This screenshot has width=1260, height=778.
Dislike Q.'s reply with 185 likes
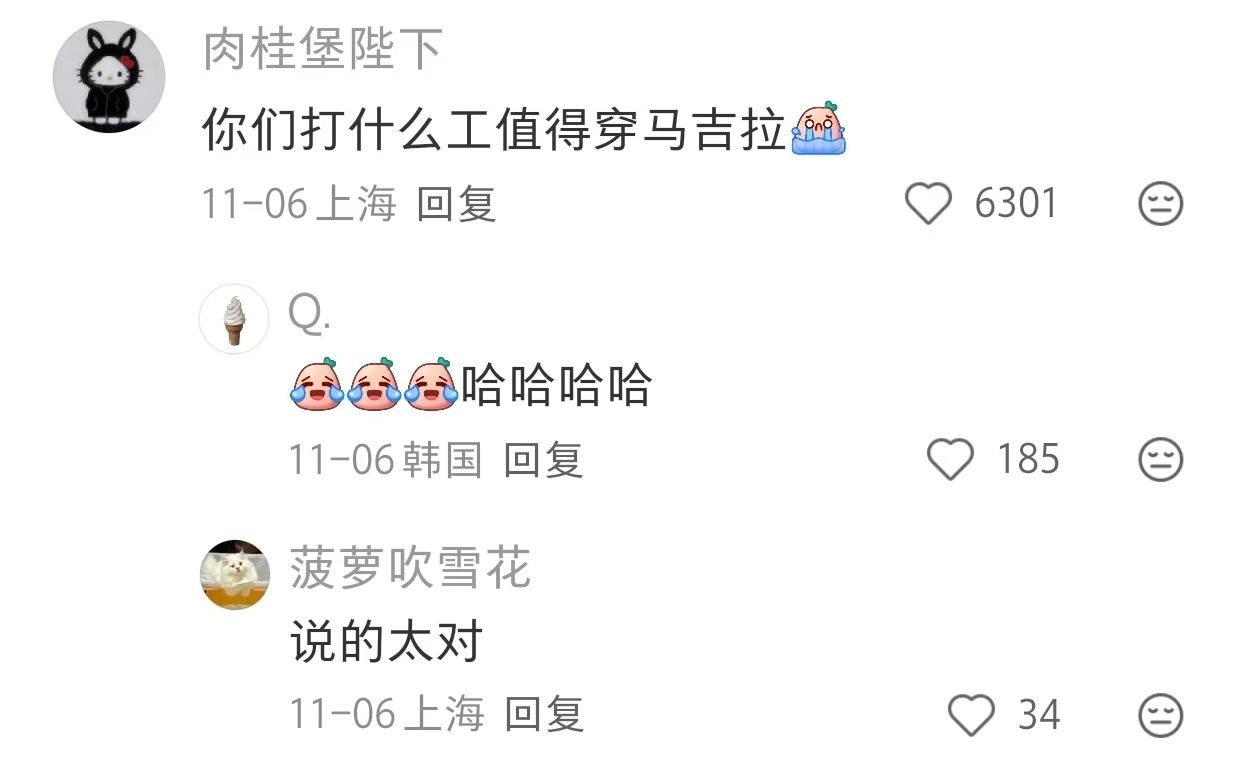click(1161, 460)
